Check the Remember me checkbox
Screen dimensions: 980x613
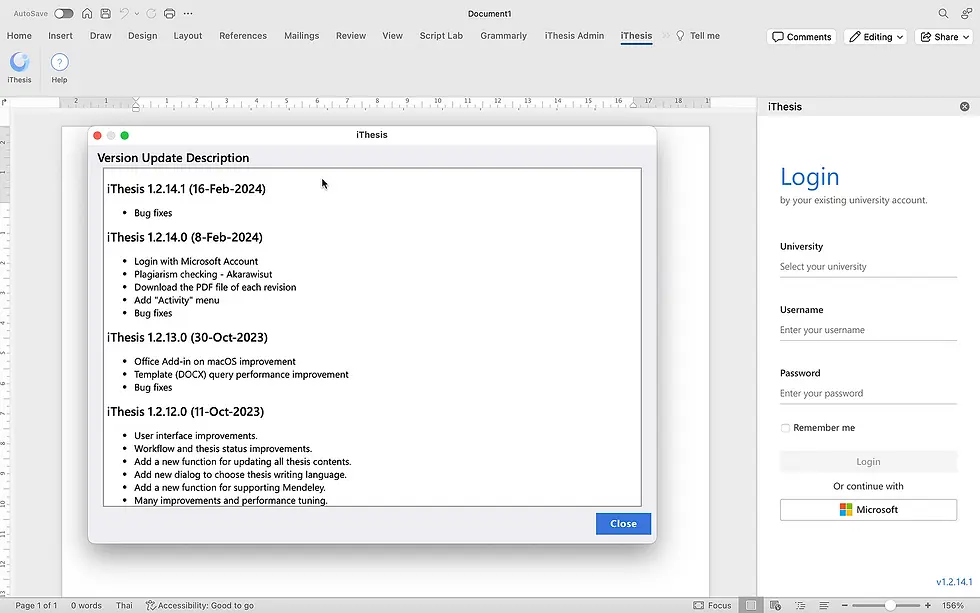pos(785,428)
